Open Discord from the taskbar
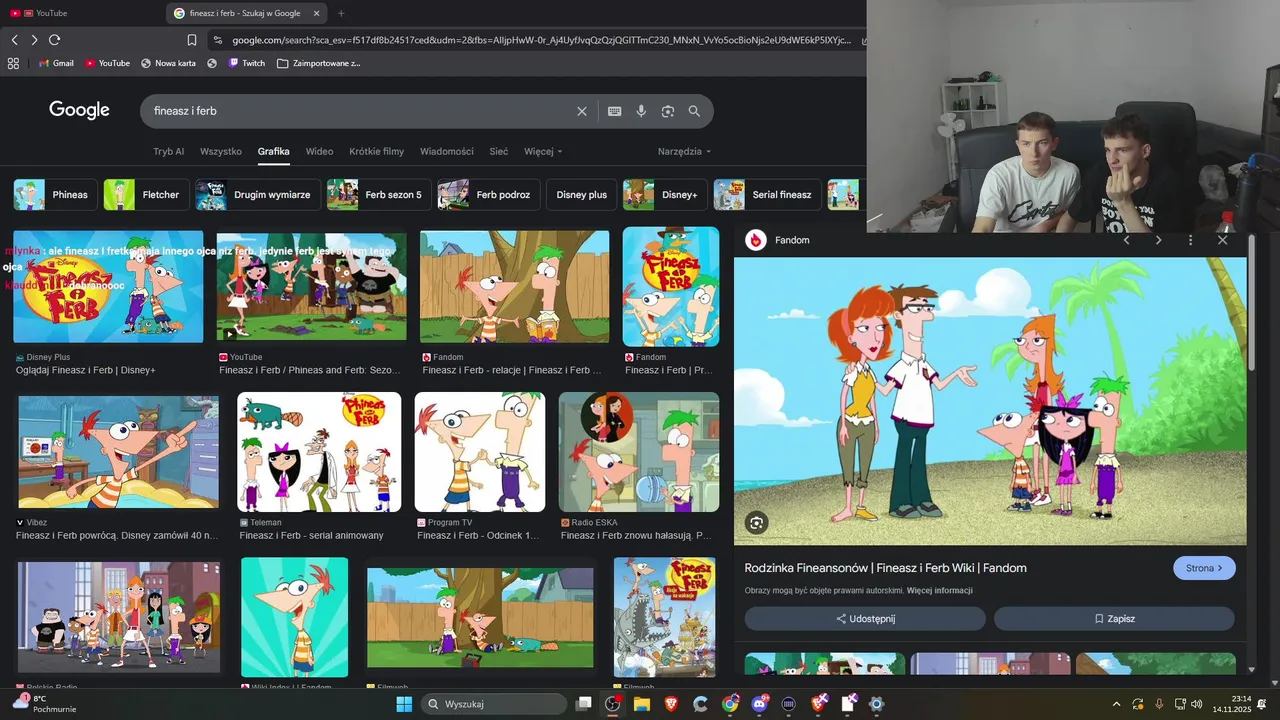This screenshot has height=720, width=1280. pyautogui.click(x=760, y=704)
